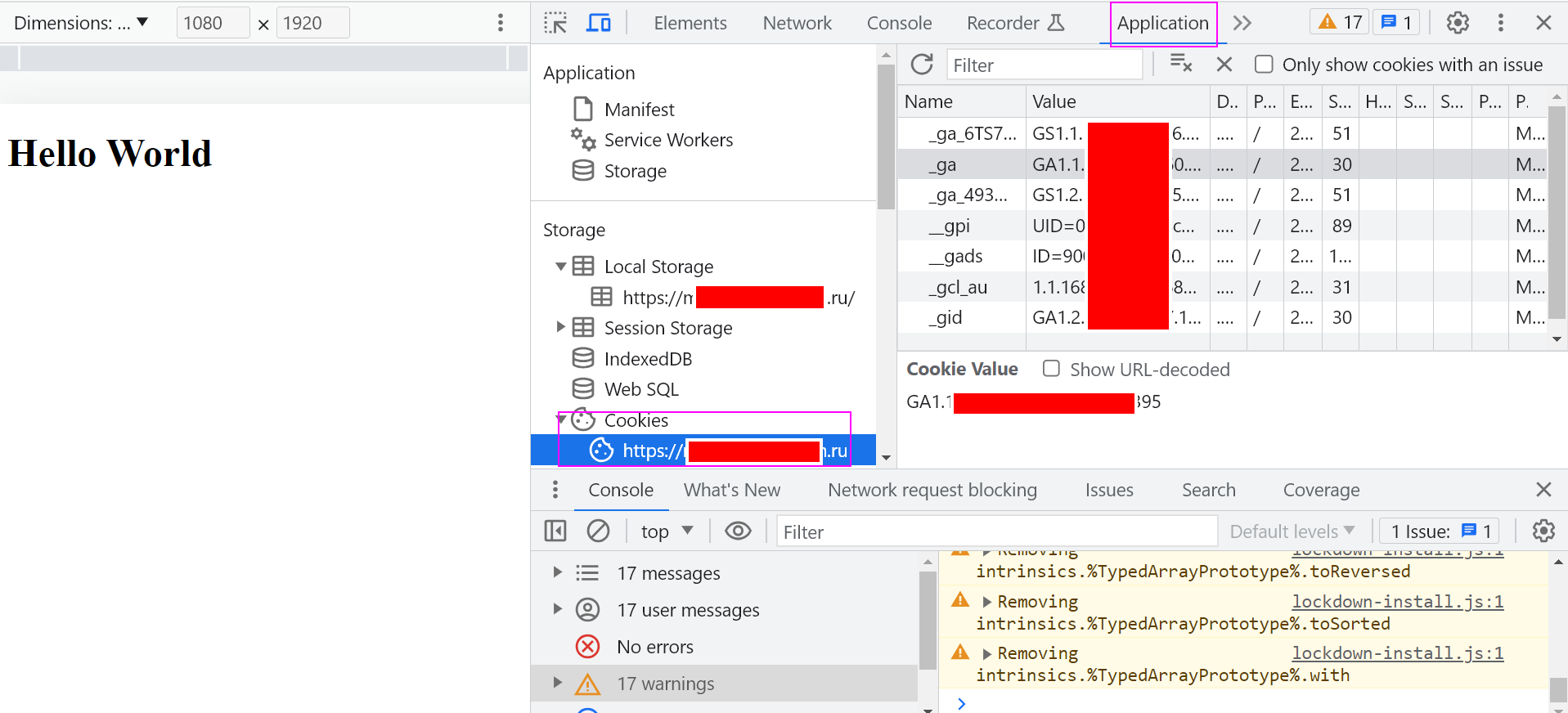
Task: Open the Issues drawer tab
Action: point(1108,490)
